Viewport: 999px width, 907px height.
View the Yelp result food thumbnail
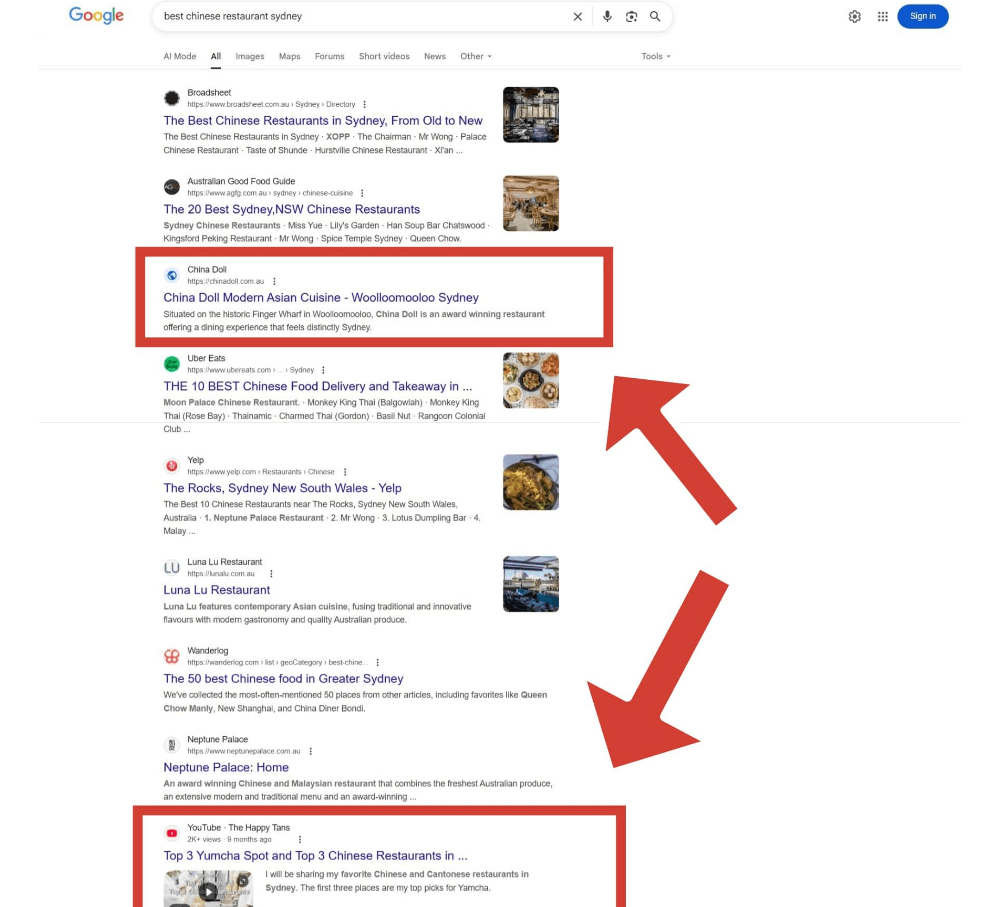[531, 482]
